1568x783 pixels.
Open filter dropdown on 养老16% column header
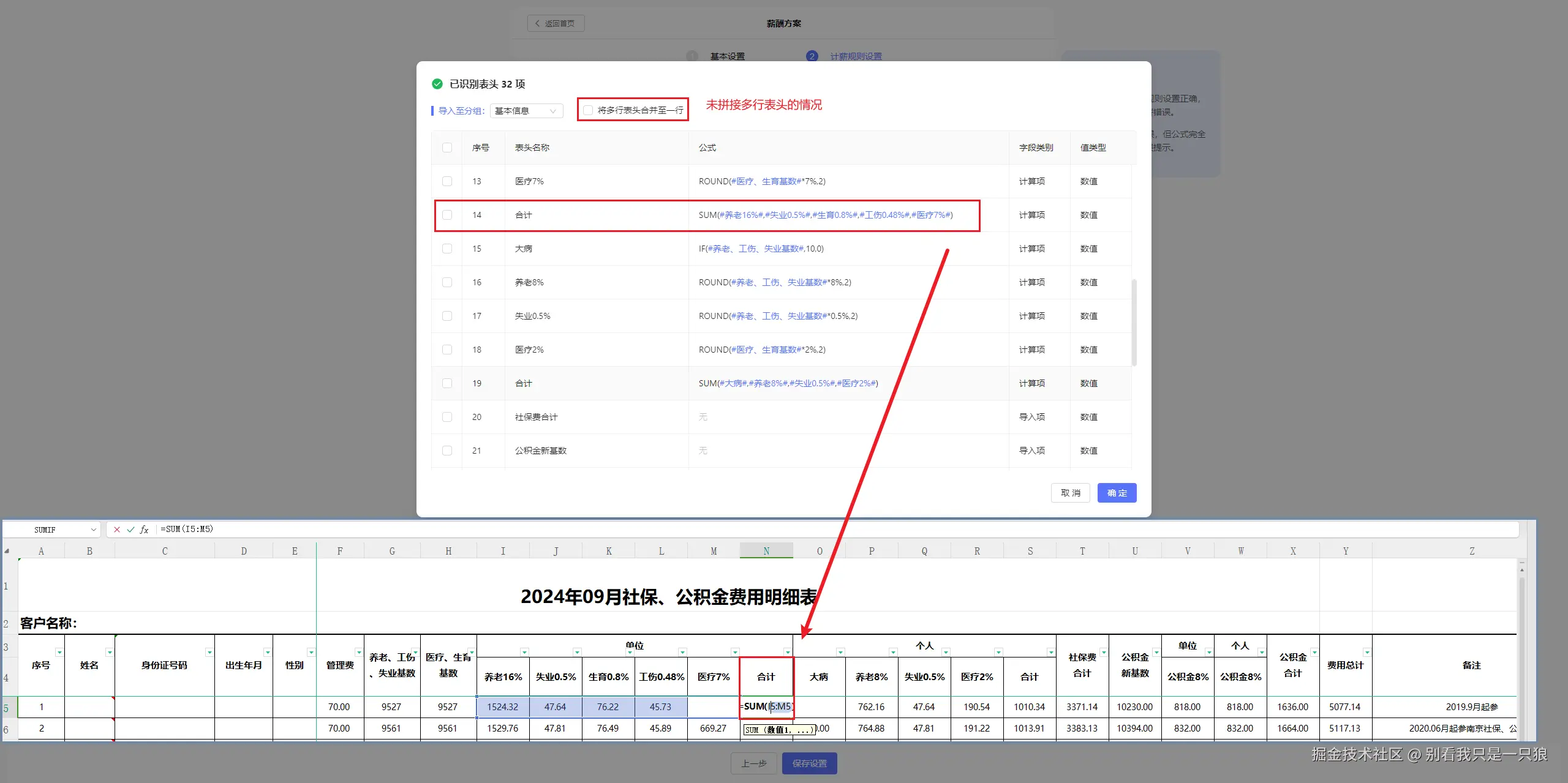[525, 652]
